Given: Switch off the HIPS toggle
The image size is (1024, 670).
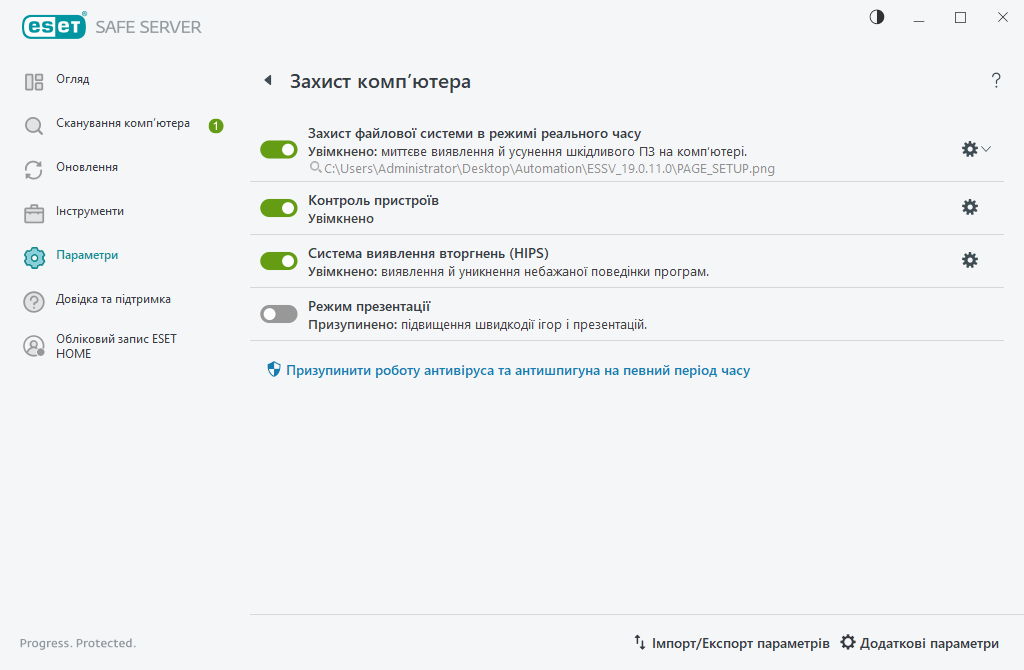Looking at the screenshot, I should point(279,261).
